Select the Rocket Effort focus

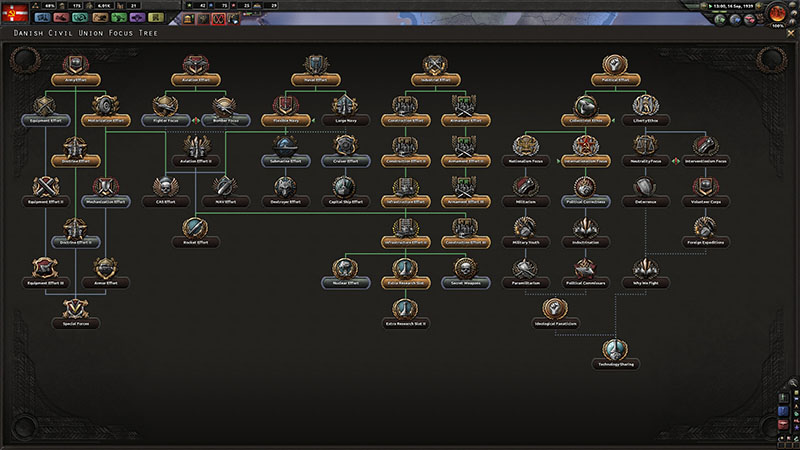point(196,233)
